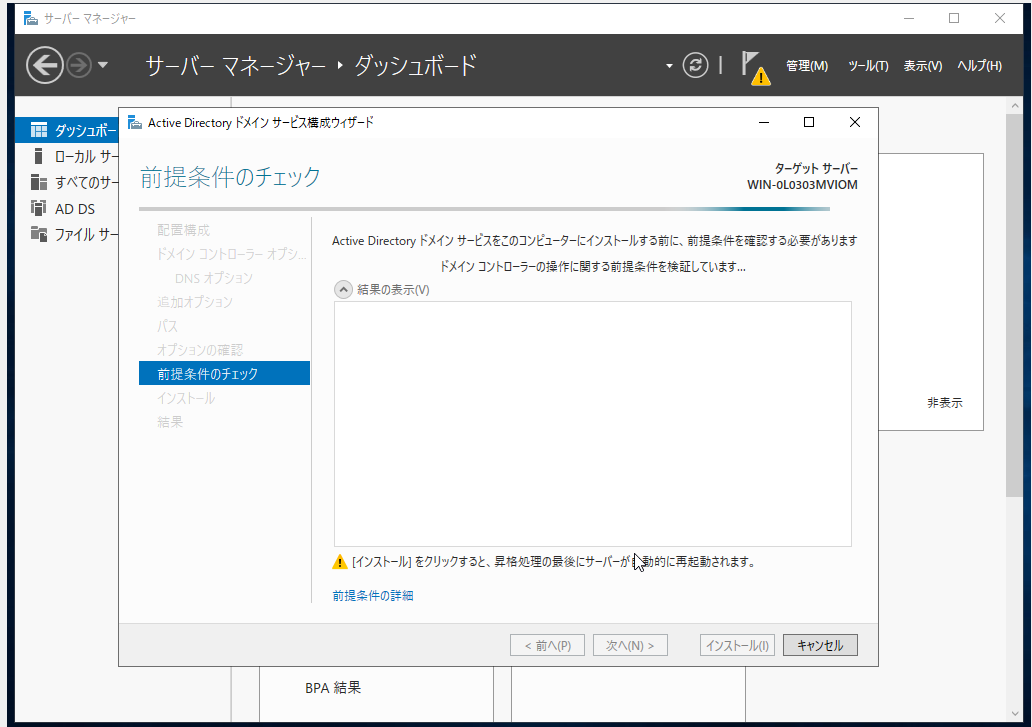Select the インストール wizard step
Screen dimensions: 1032x727
[186, 398]
